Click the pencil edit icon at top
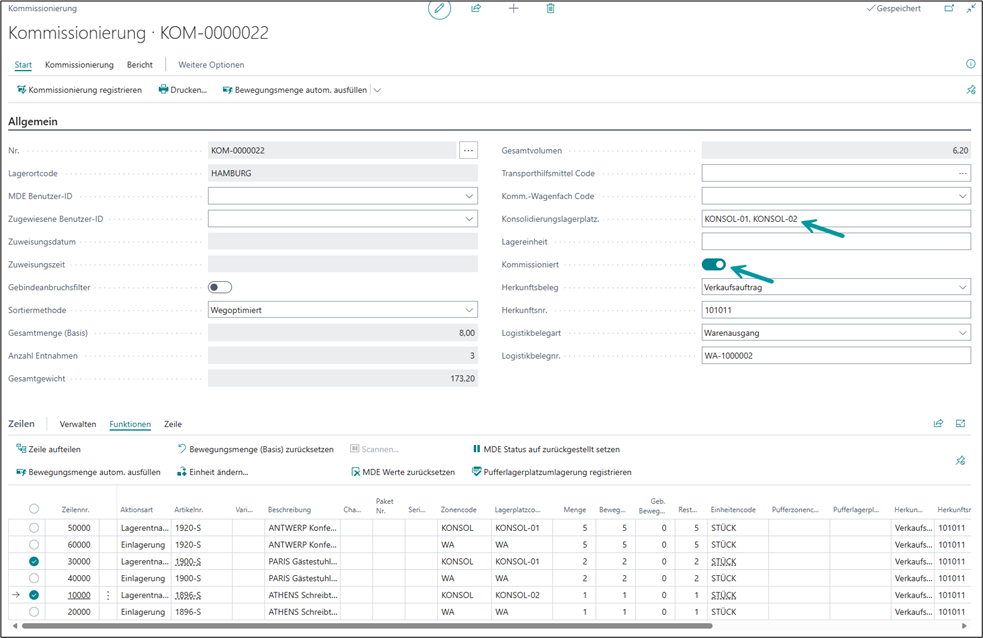983x638 pixels. (439, 8)
